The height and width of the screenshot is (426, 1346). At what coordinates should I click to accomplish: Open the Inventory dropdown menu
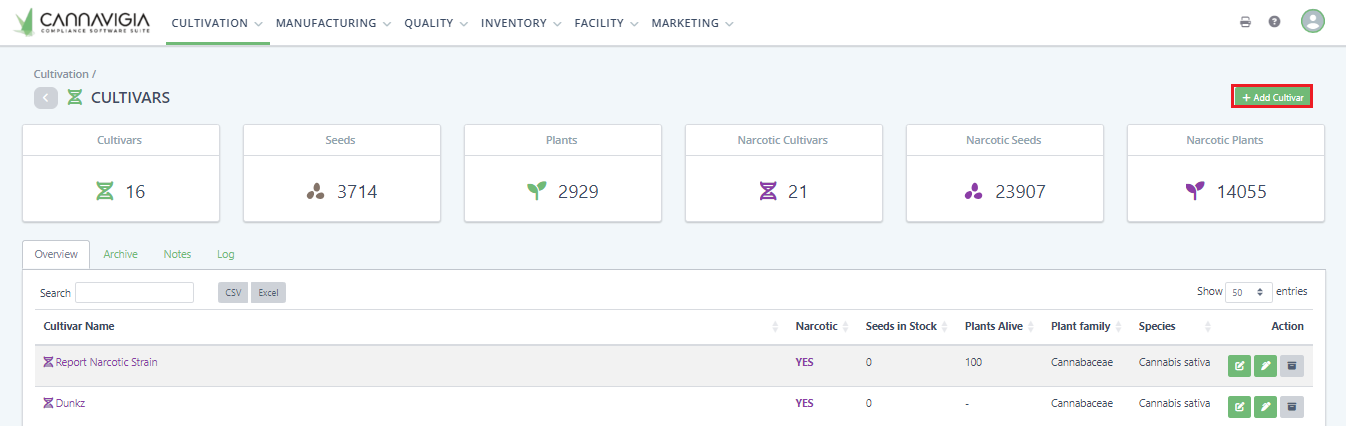pos(521,23)
